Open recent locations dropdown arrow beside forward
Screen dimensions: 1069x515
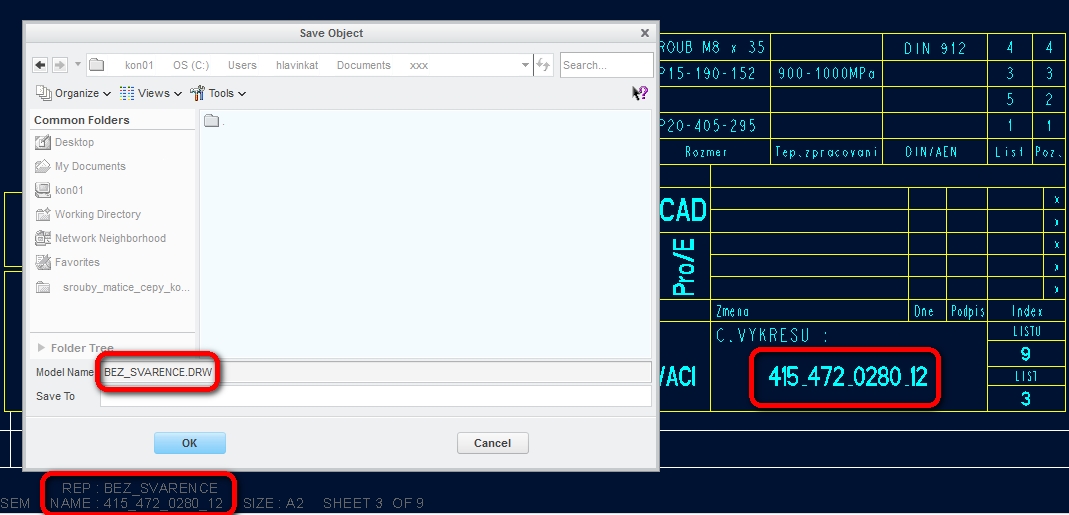click(x=78, y=65)
